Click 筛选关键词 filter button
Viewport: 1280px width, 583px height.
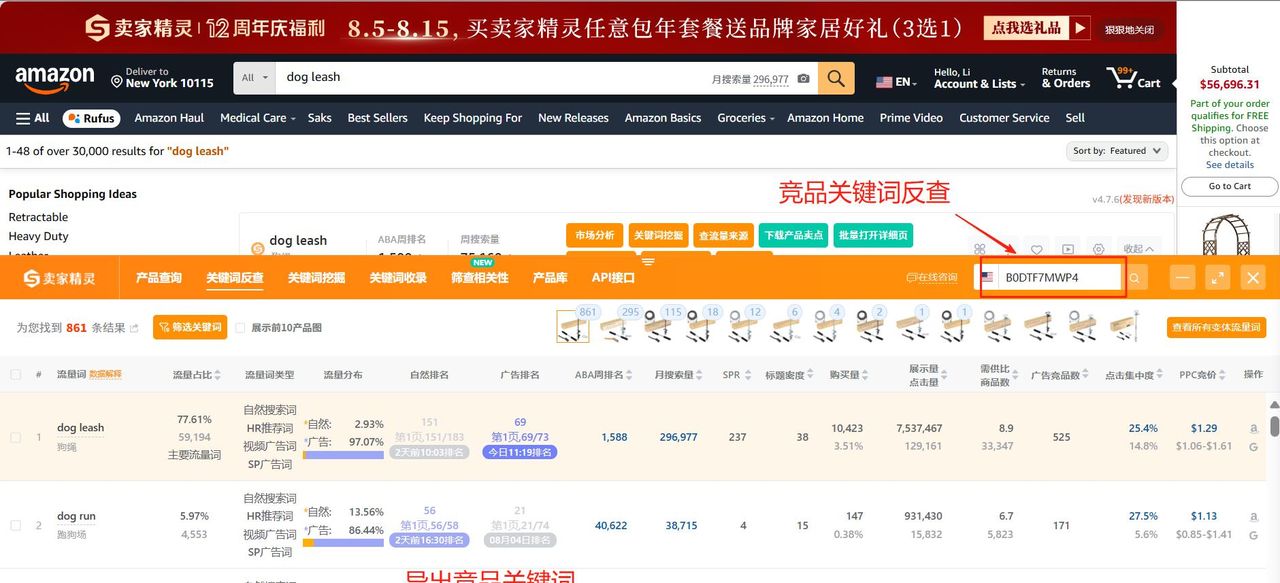[x=190, y=327]
